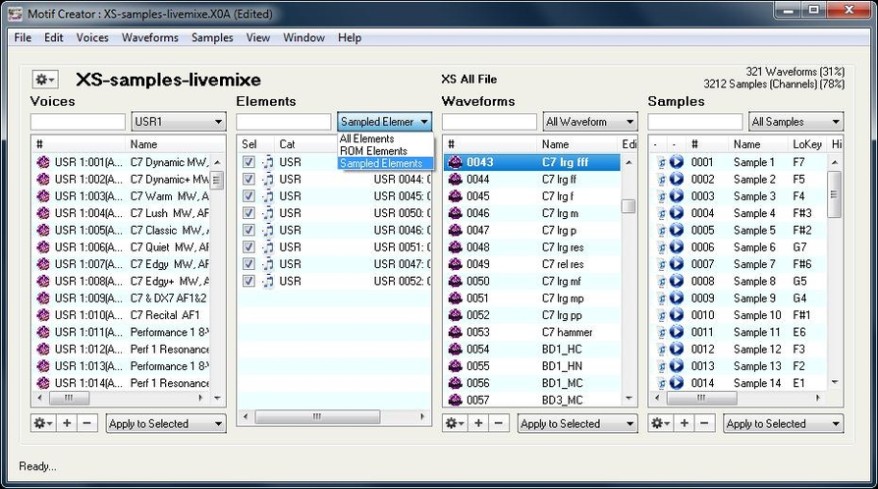Toggle the first element row checkbox under Sel

[x=249, y=162]
